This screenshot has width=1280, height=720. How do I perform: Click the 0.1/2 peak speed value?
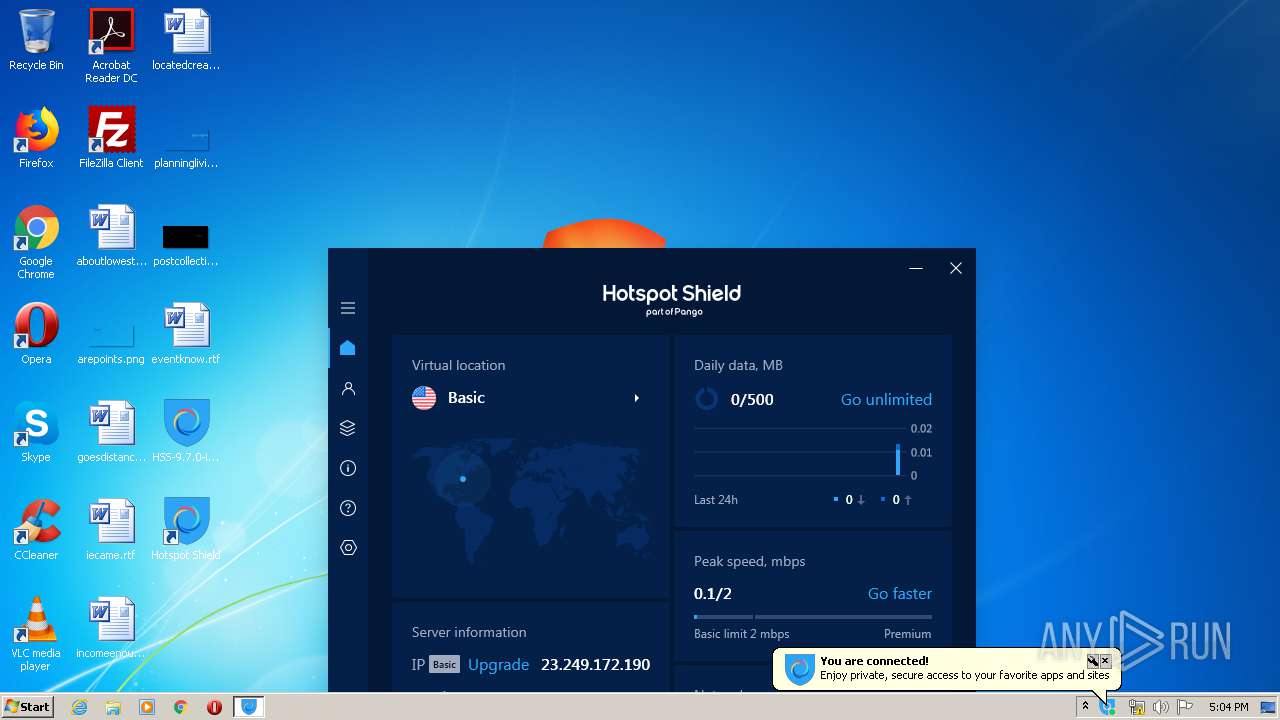(713, 593)
